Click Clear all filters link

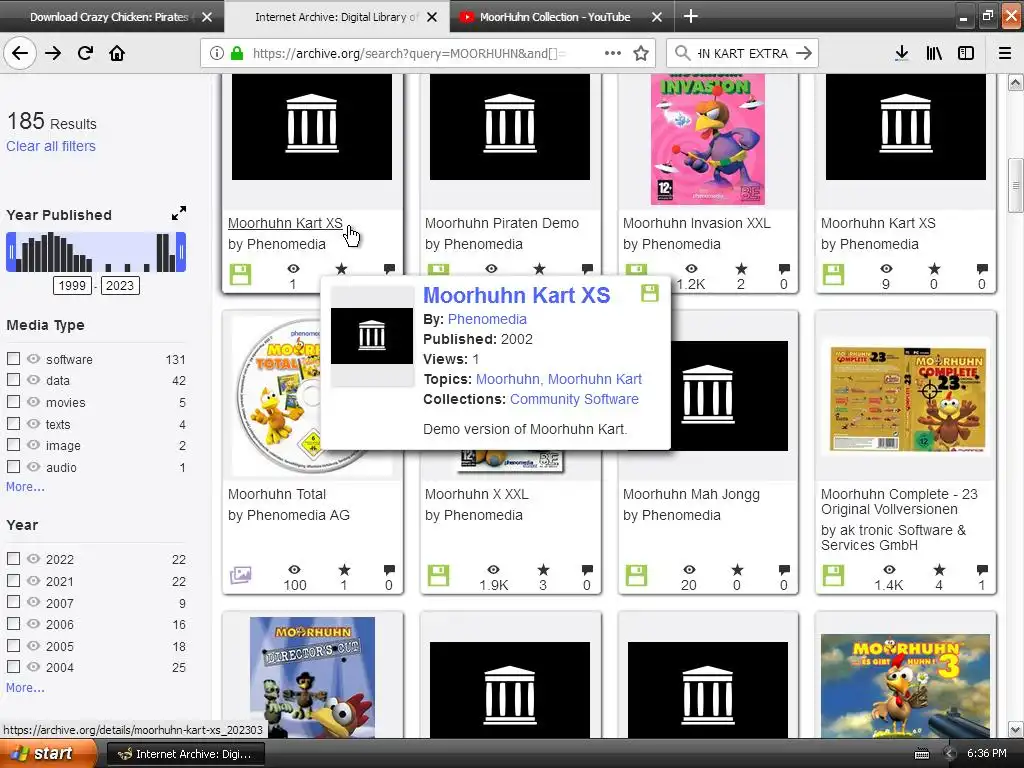(x=51, y=146)
